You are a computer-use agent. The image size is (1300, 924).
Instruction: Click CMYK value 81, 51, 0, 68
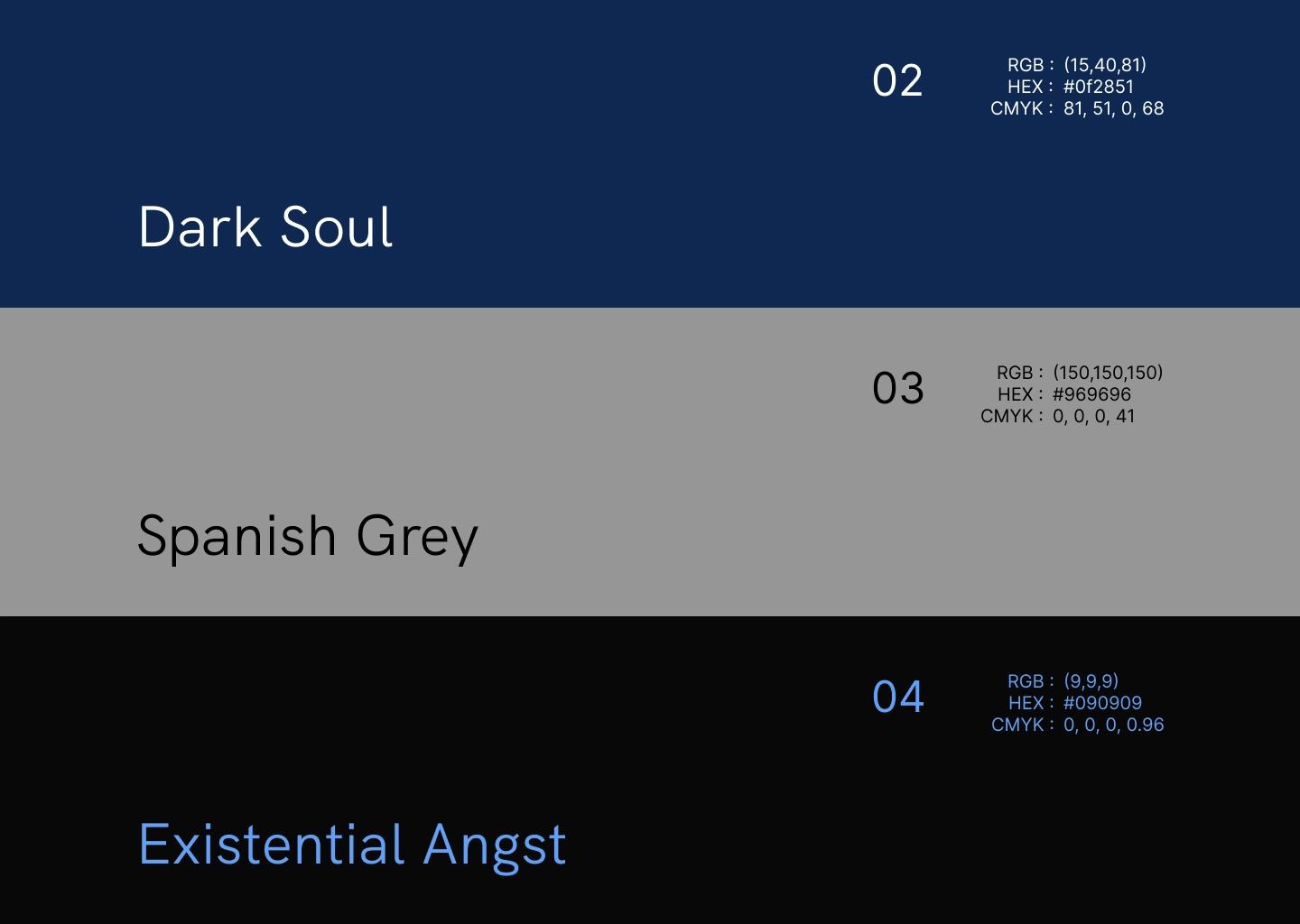click(1113, 108)
